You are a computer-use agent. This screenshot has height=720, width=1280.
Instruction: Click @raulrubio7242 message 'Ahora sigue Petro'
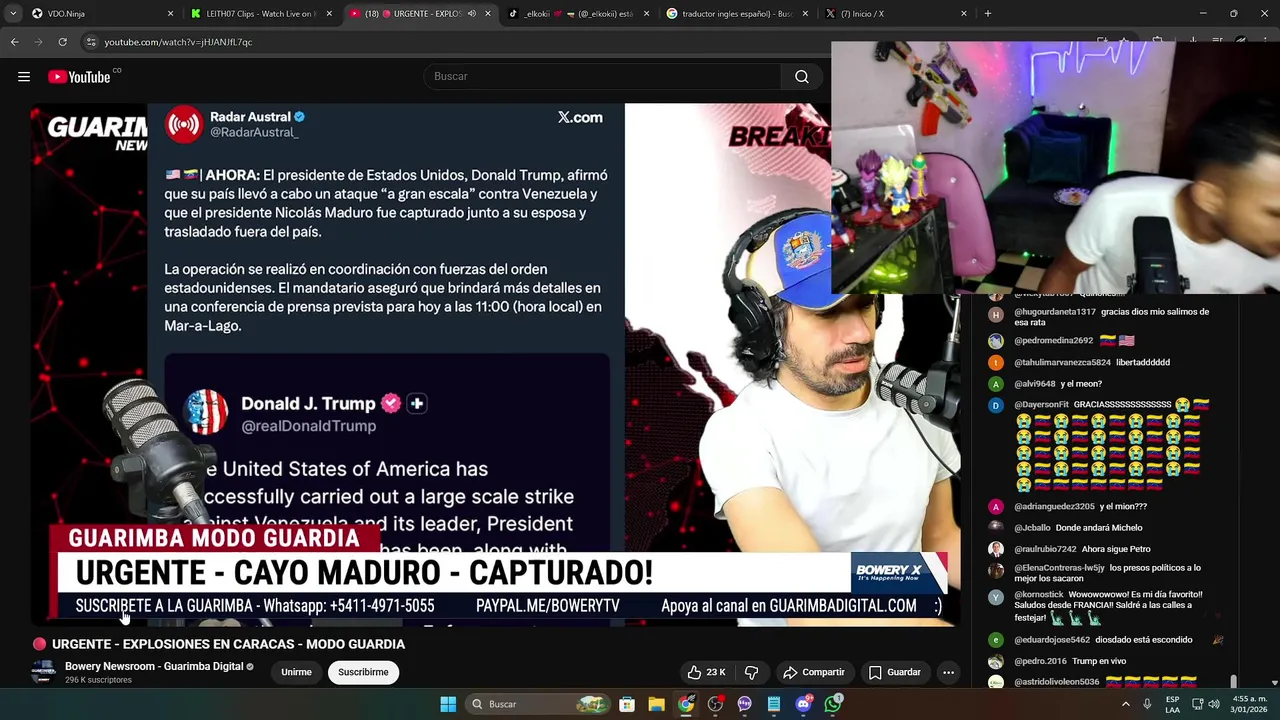tap(1115, 549)
